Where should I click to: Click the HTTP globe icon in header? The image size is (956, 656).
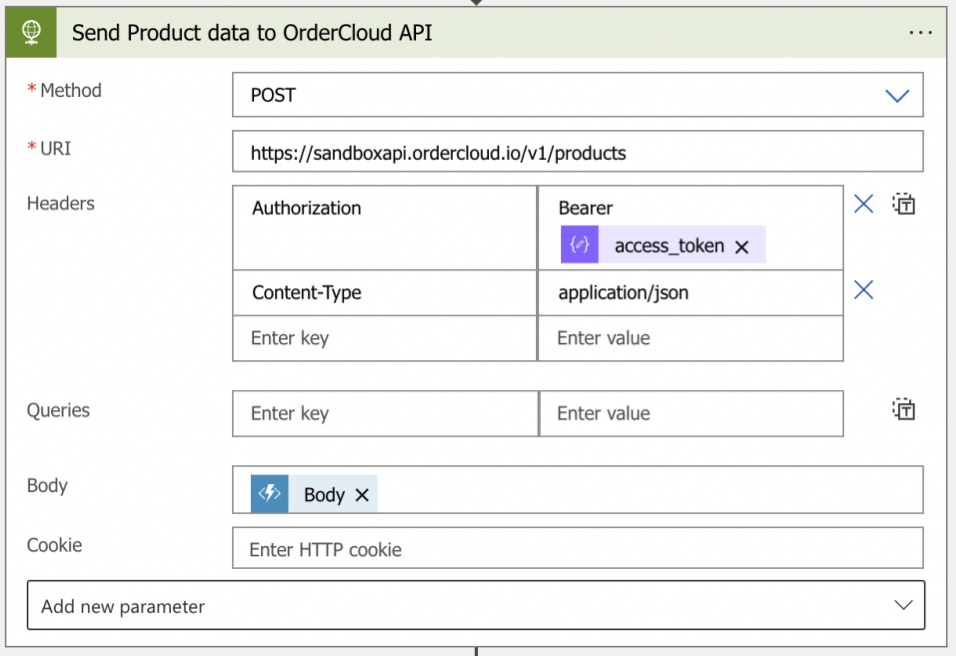(31, 32)
